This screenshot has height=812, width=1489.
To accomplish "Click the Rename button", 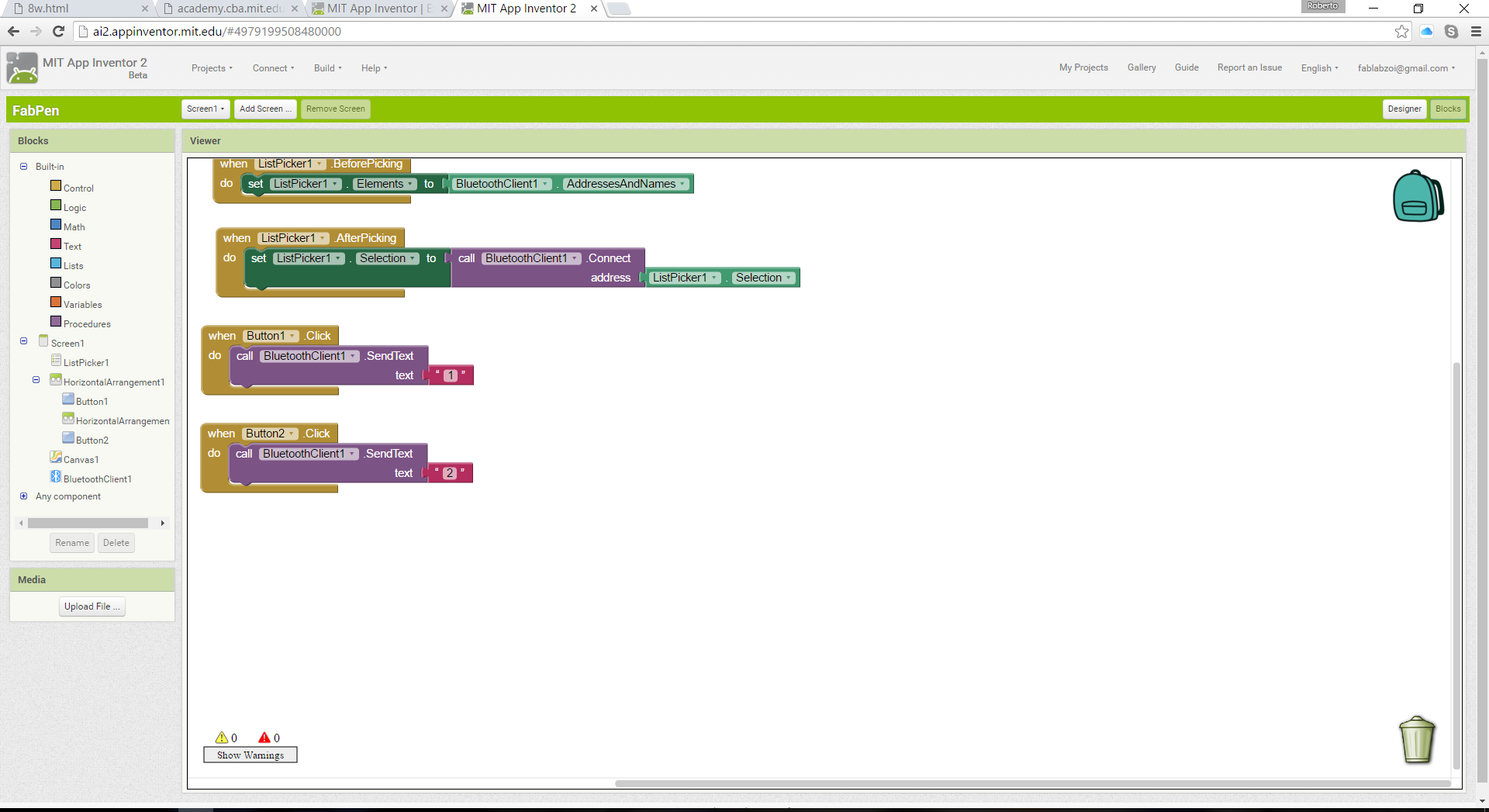I will (x=72, y=543).
